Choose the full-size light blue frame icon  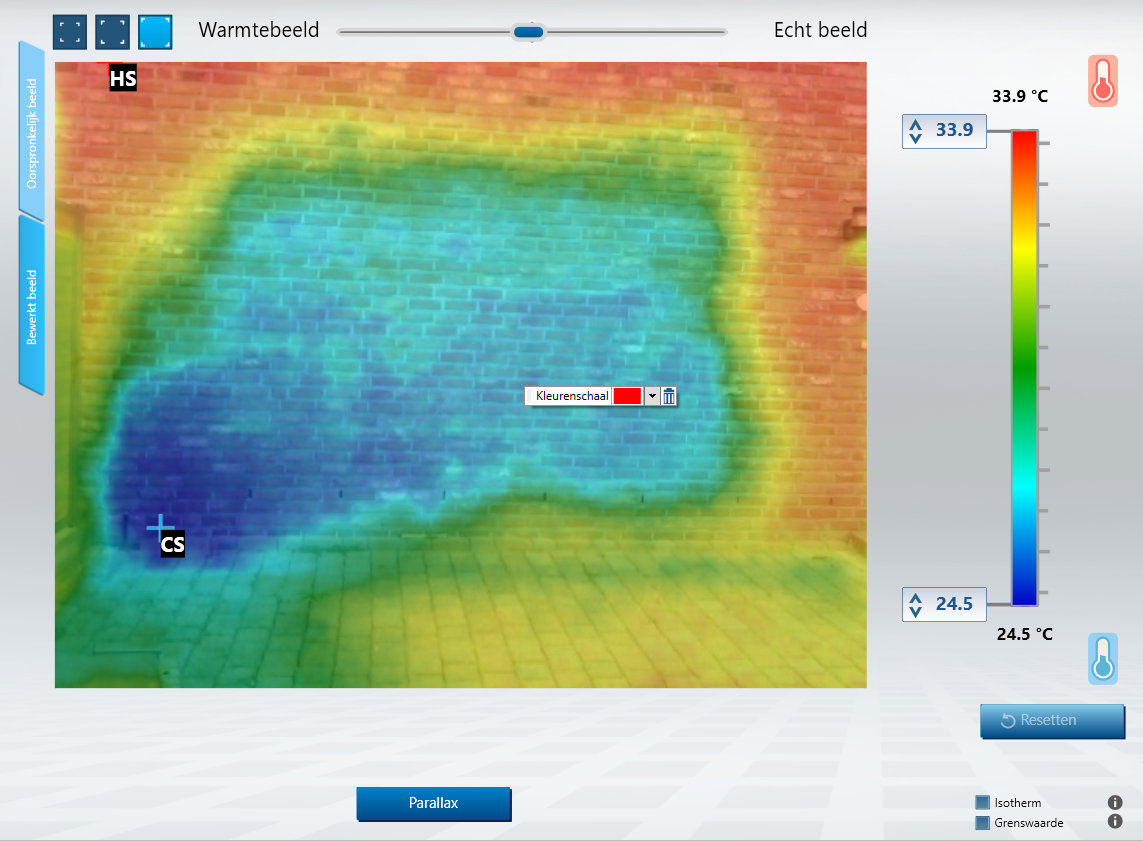tap(156, 32)
